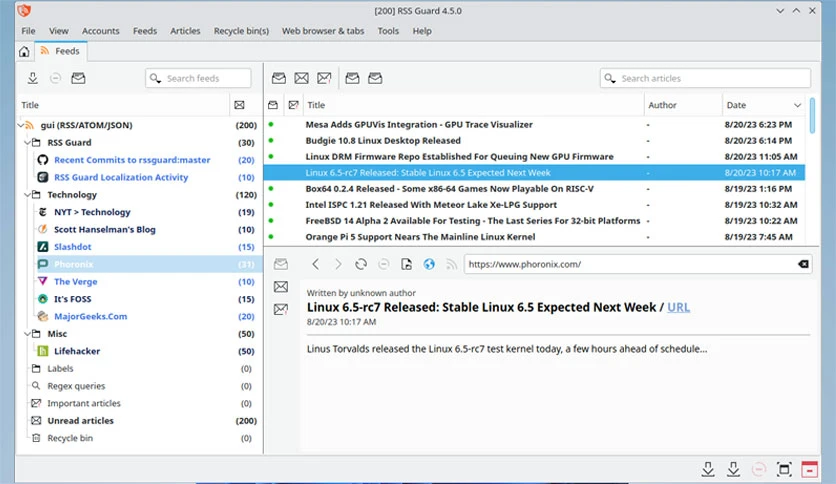This screenshot has height=484, width=836.
Task: Click fourth envelope icon in article toolbar
Action: tap(352, 78)
